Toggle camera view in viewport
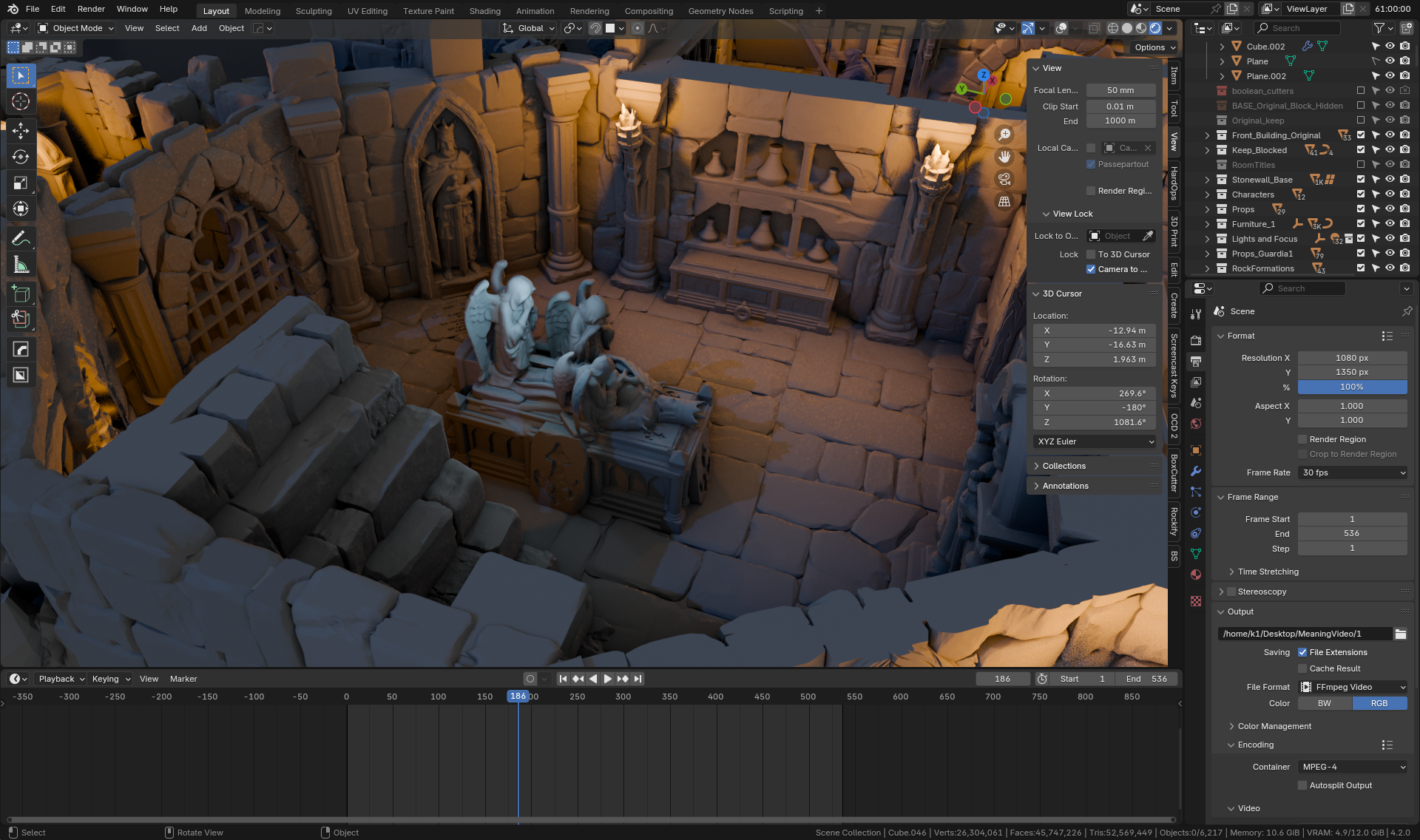The image size is (1420, 840). (1004, 179)
